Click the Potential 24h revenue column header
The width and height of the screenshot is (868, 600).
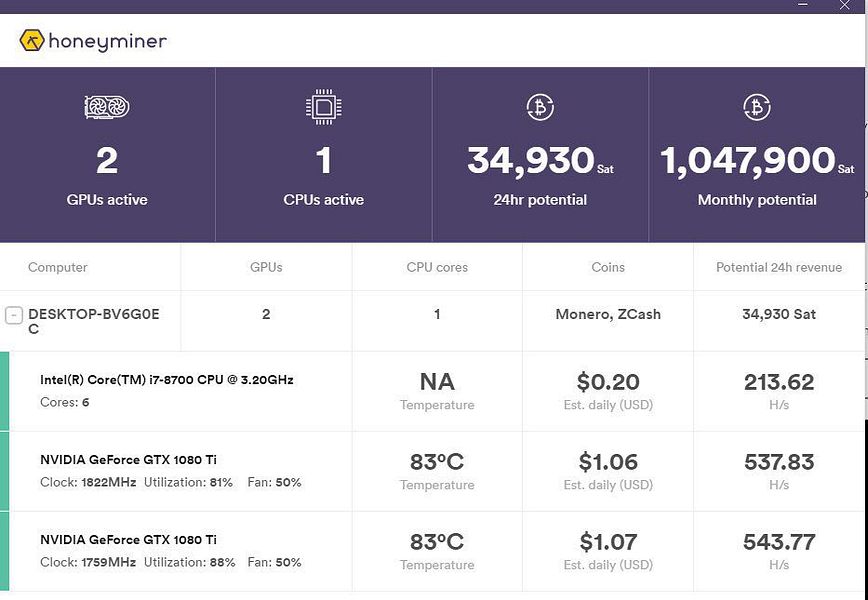(779, 267)
